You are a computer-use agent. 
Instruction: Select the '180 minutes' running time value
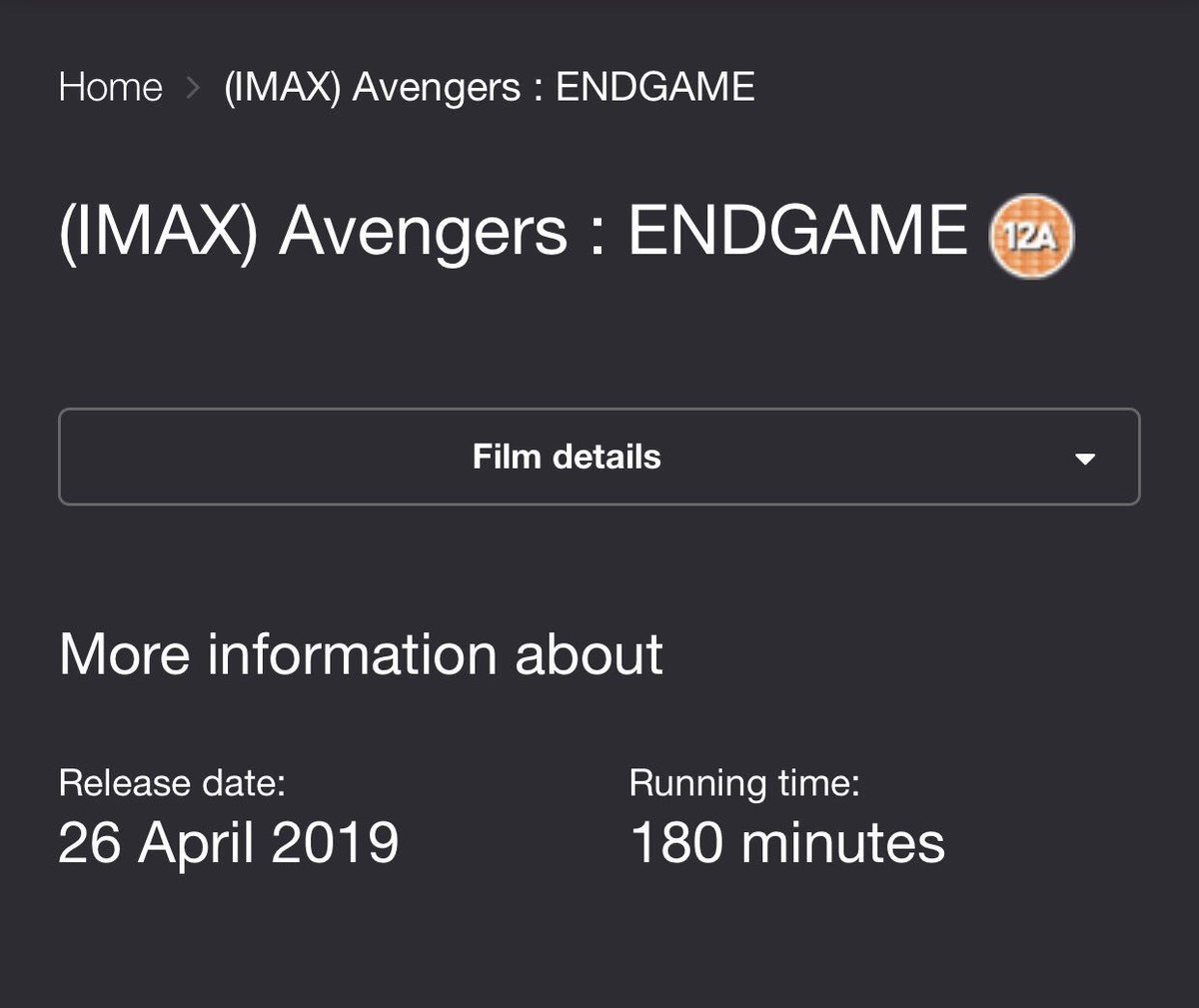click(787, 842)
